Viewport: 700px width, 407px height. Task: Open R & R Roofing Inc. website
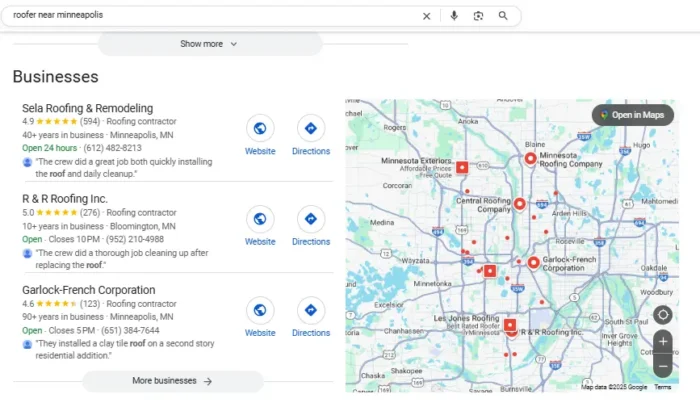(260, 220)
